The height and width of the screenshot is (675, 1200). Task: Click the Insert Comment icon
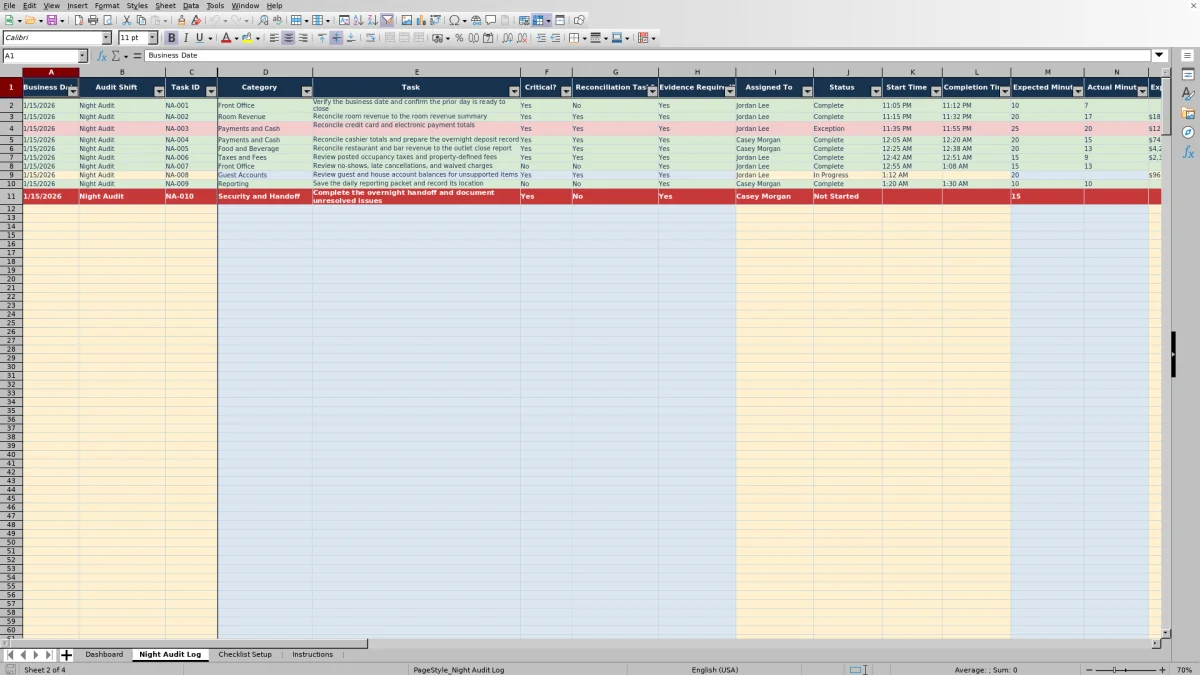pyautogui.click(x=491, y=20)
